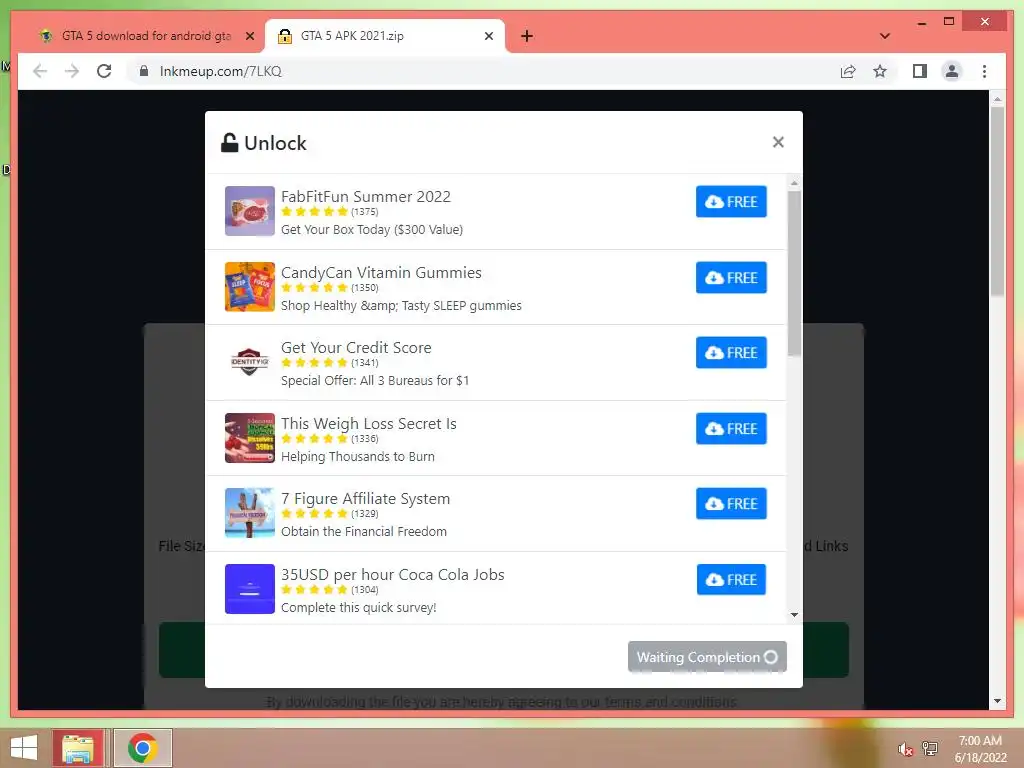Screen dimensions: 1024x768
Task: View site info via padlock icon
Action: pyautogui.click(x=144, y=71)
